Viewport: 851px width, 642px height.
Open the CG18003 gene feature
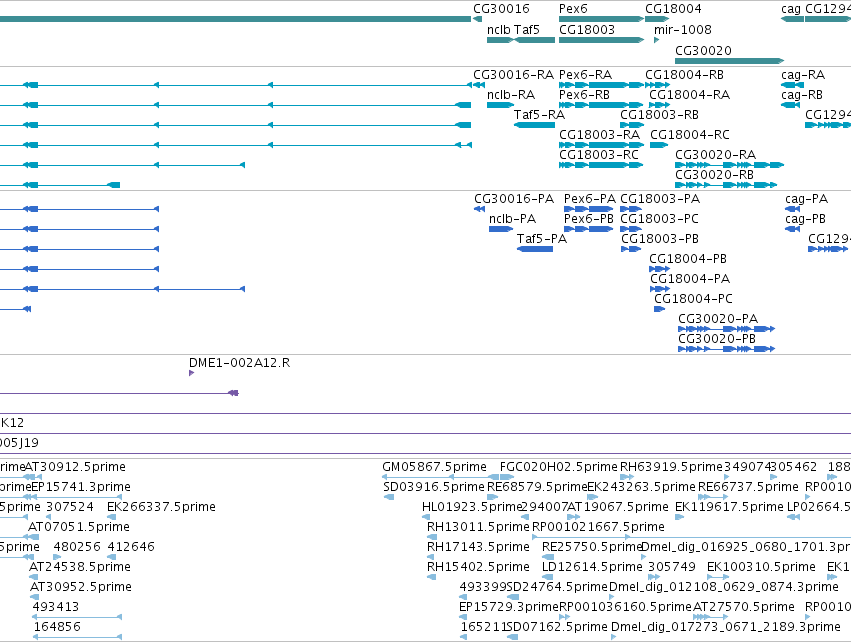[601, 40]
